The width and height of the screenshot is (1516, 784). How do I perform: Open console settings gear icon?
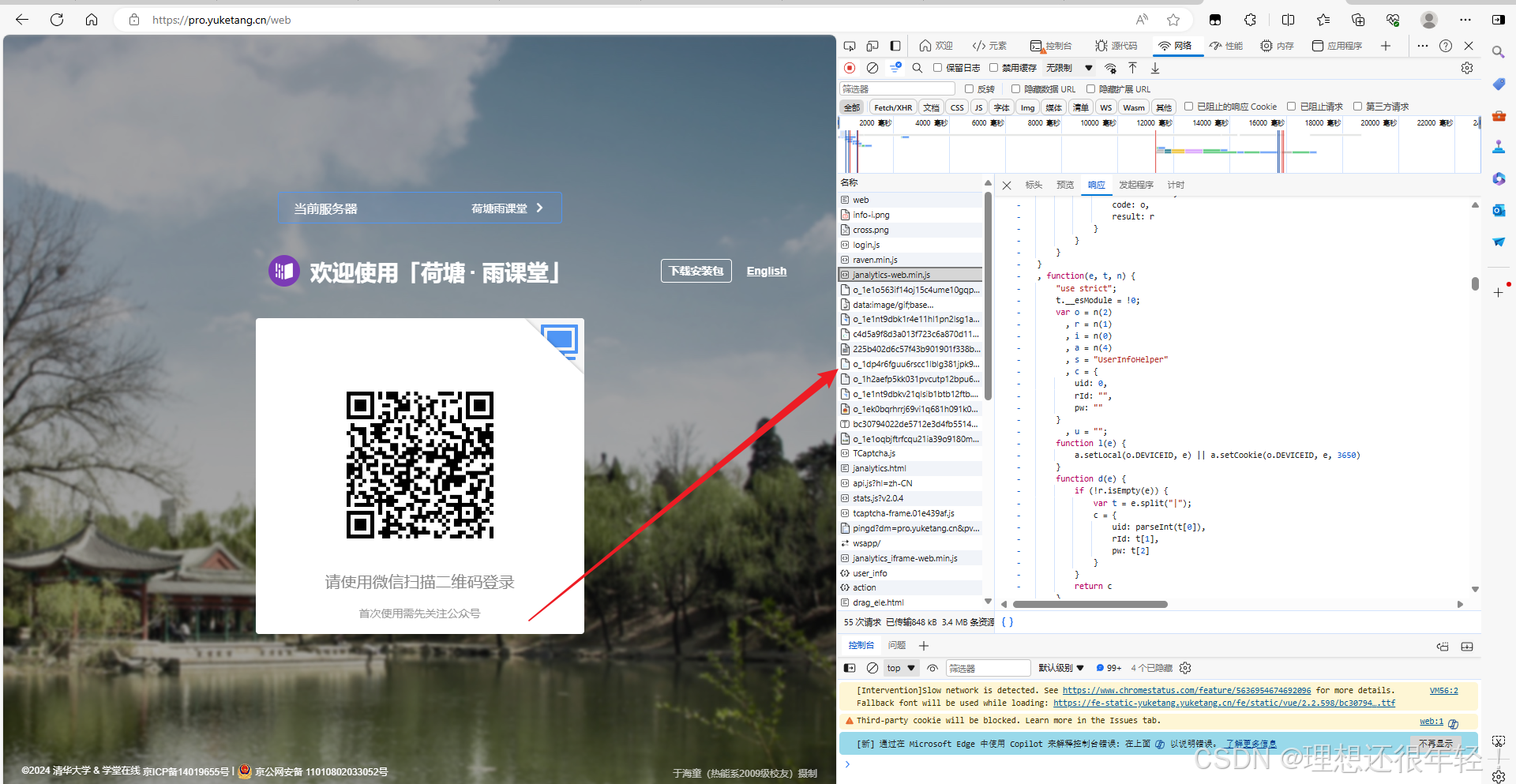coord(1185,668)
